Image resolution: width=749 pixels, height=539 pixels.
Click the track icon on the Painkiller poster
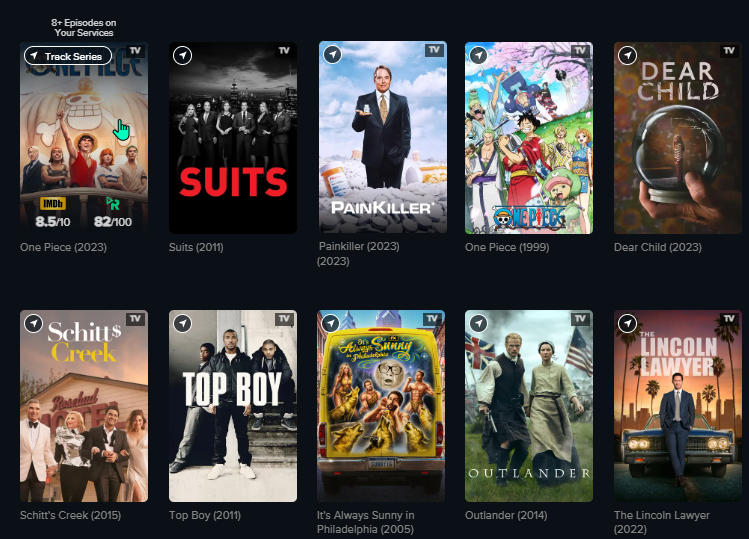[332, 54]
